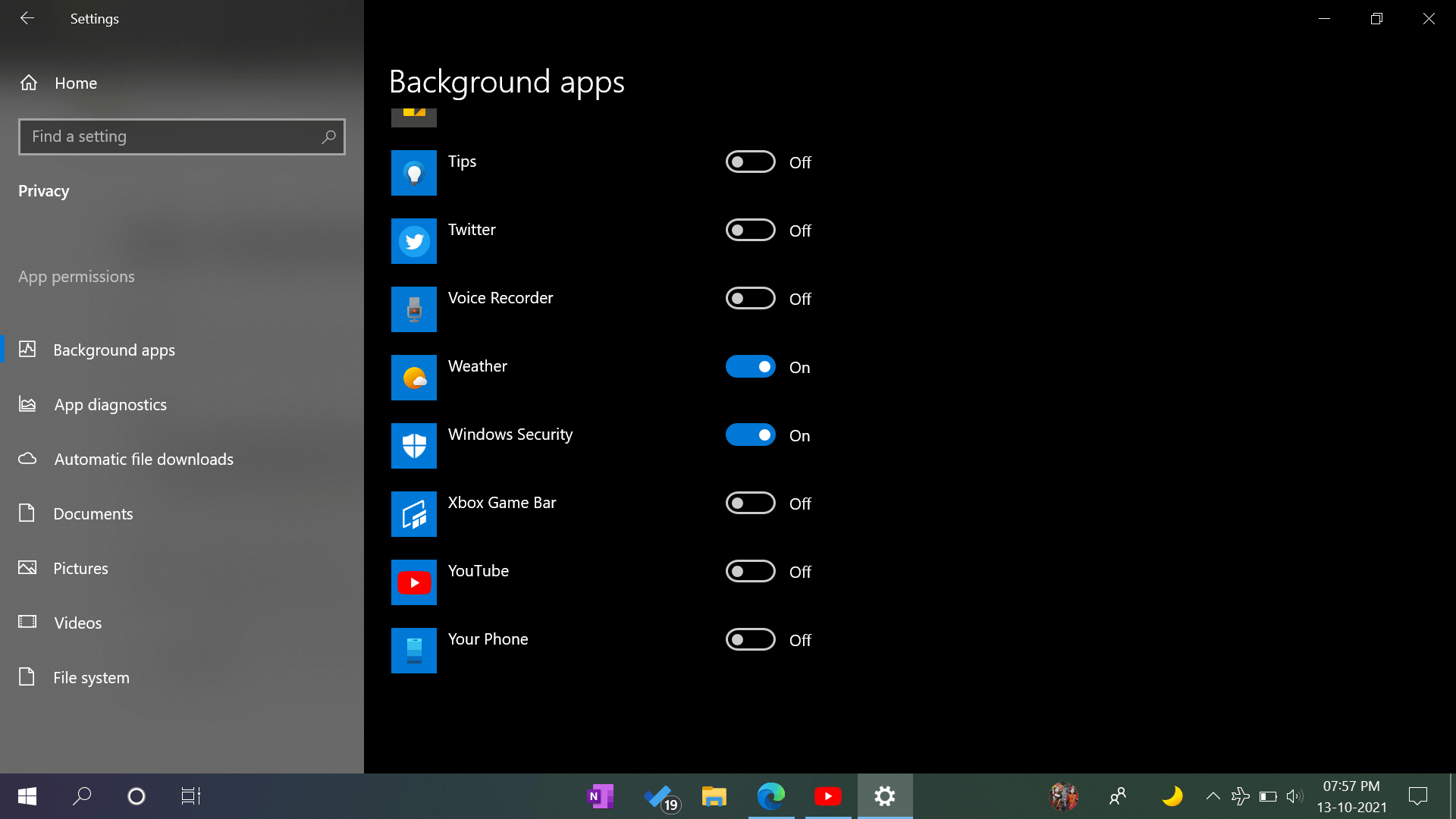Disable the Windows Security background toggle
Image resolution: width=1456 pixels, height=819 pixels.
point(750,435)
